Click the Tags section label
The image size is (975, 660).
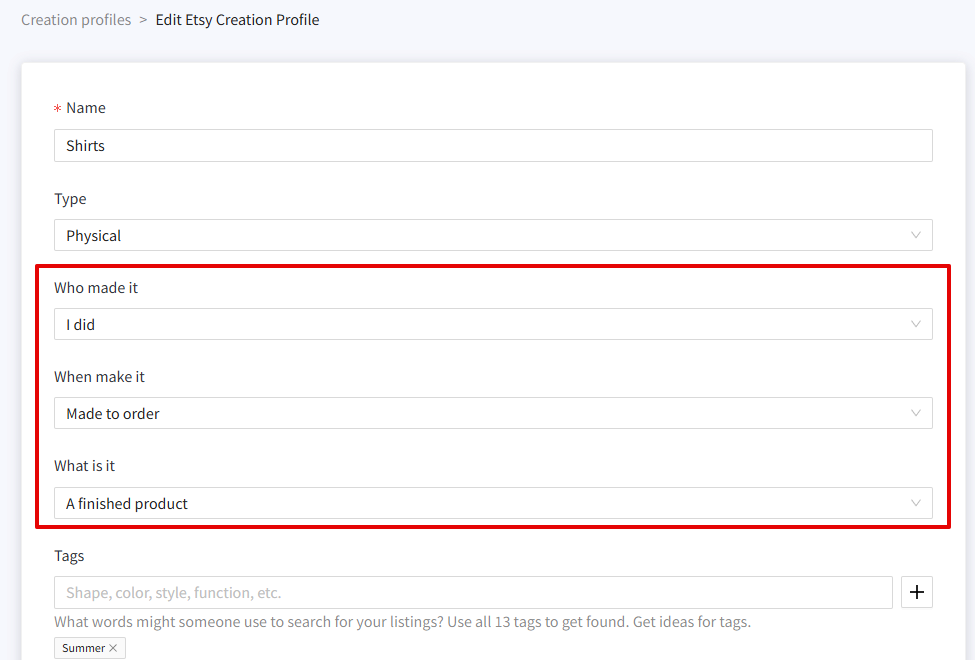click(69, 555)
